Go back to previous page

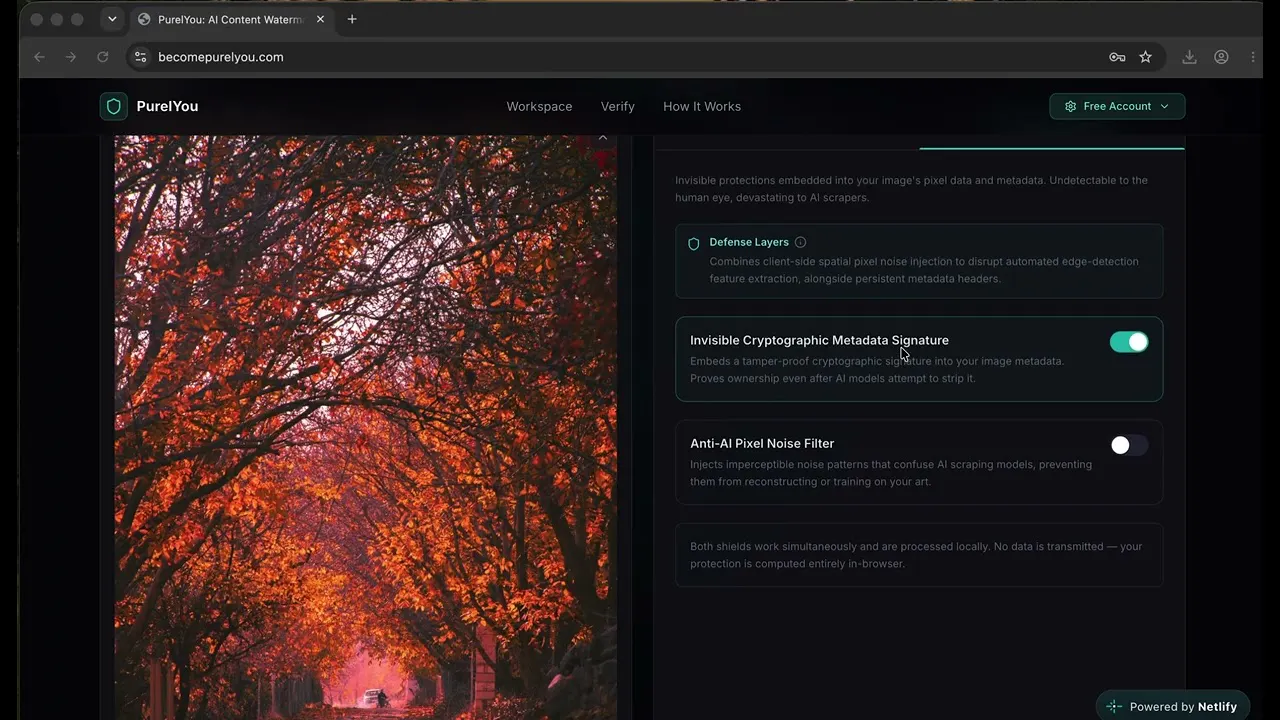pyautogui.click(x=39, y=57)
